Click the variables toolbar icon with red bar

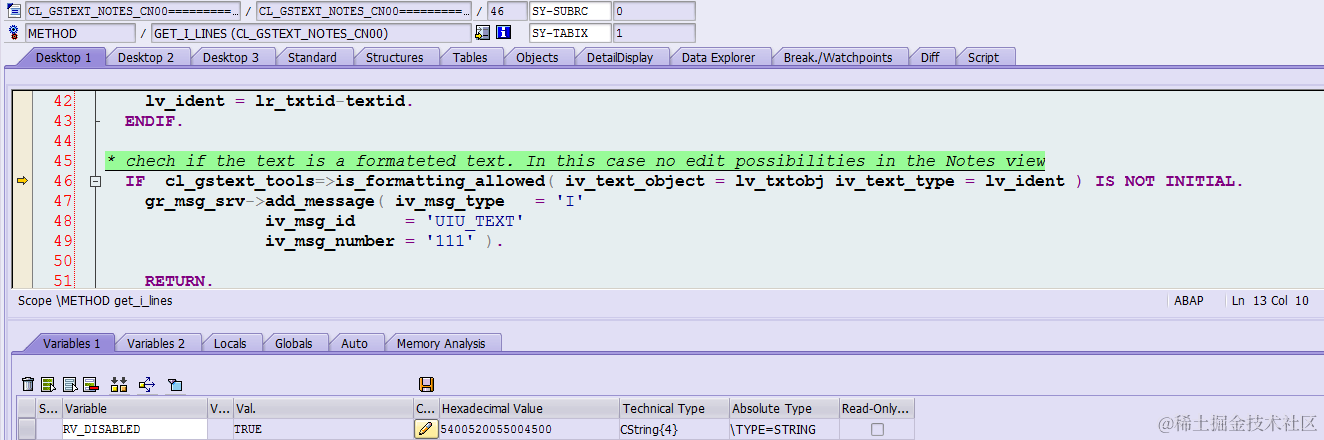click(90, 384)
